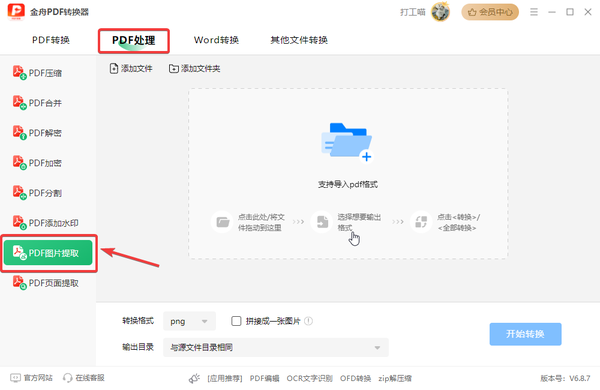600x390 pixels.
Task: Switch to the Word转换 tab
Action: click(216, 40)
